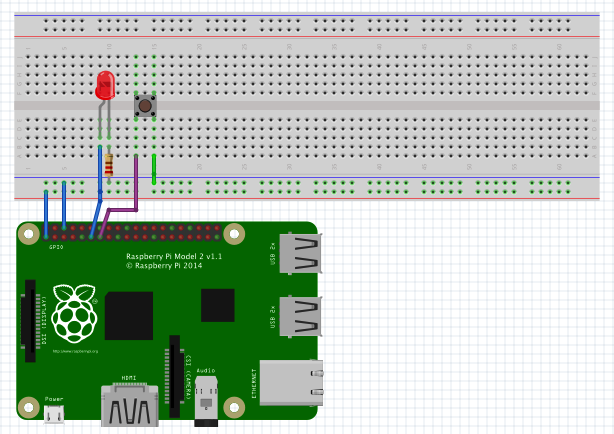This screenshot has height=434, width=614.
Task: Click the "HDMI" label
Action: (x=129, y=378)
